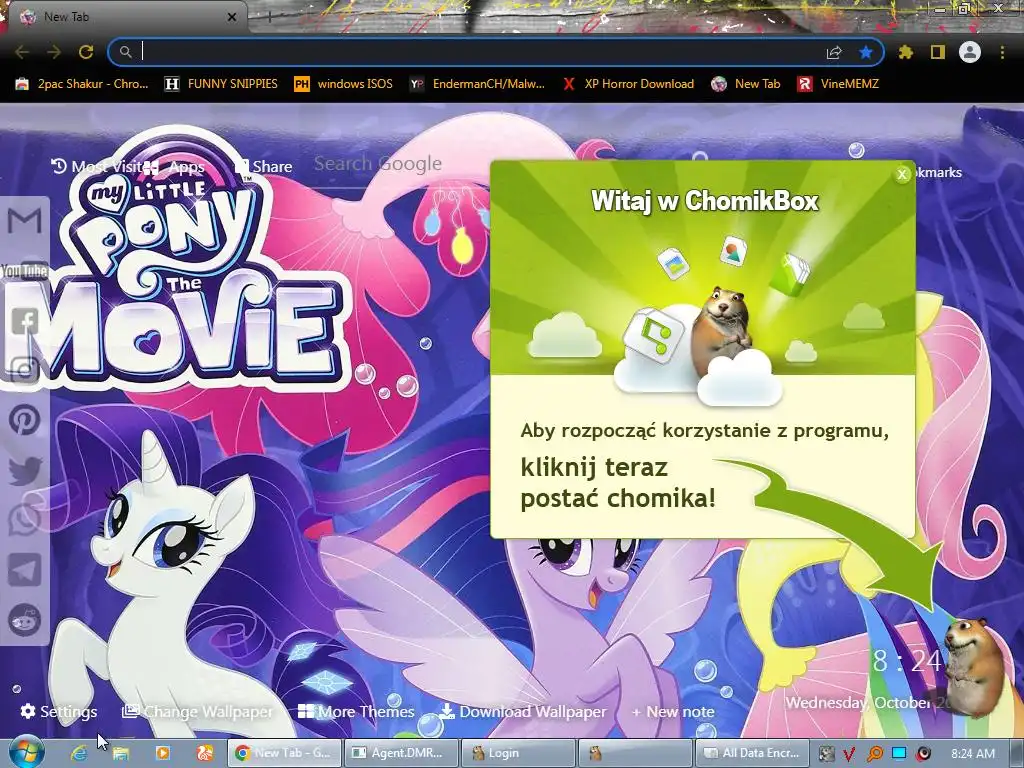The height and width of the screenshot is (768, 1024).
Task: Open the New Tab bookmark
Action: click(x=746, y=84)
